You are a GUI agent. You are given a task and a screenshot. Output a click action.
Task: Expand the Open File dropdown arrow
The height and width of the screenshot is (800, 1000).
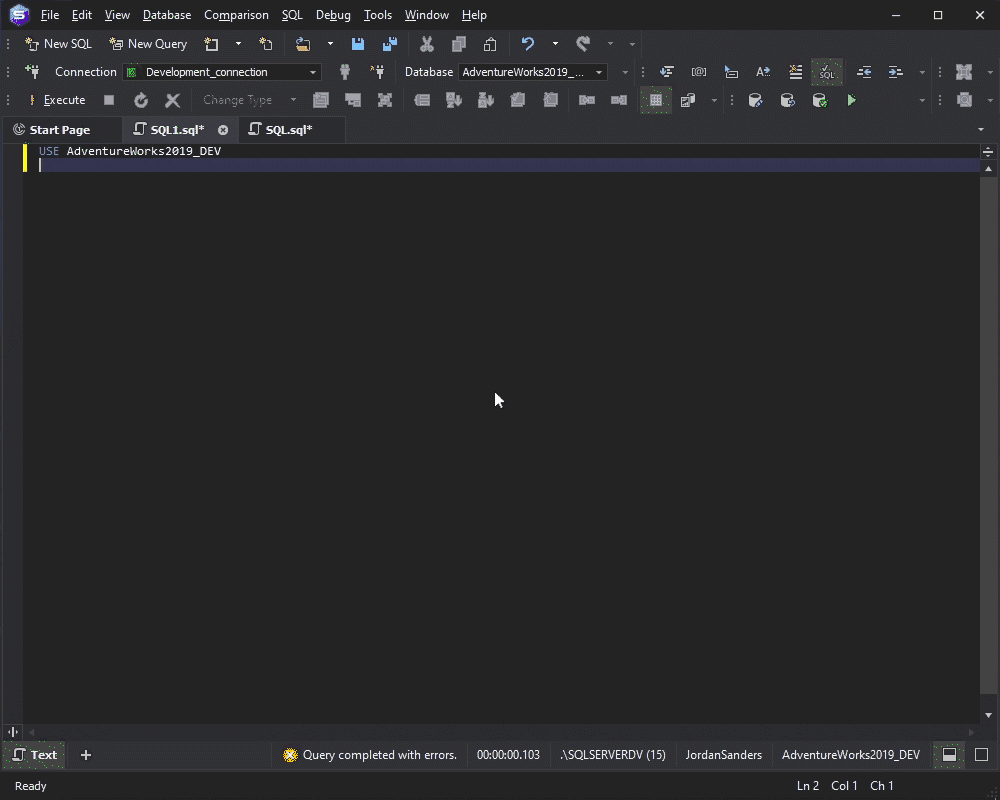(x=330, y=44)
